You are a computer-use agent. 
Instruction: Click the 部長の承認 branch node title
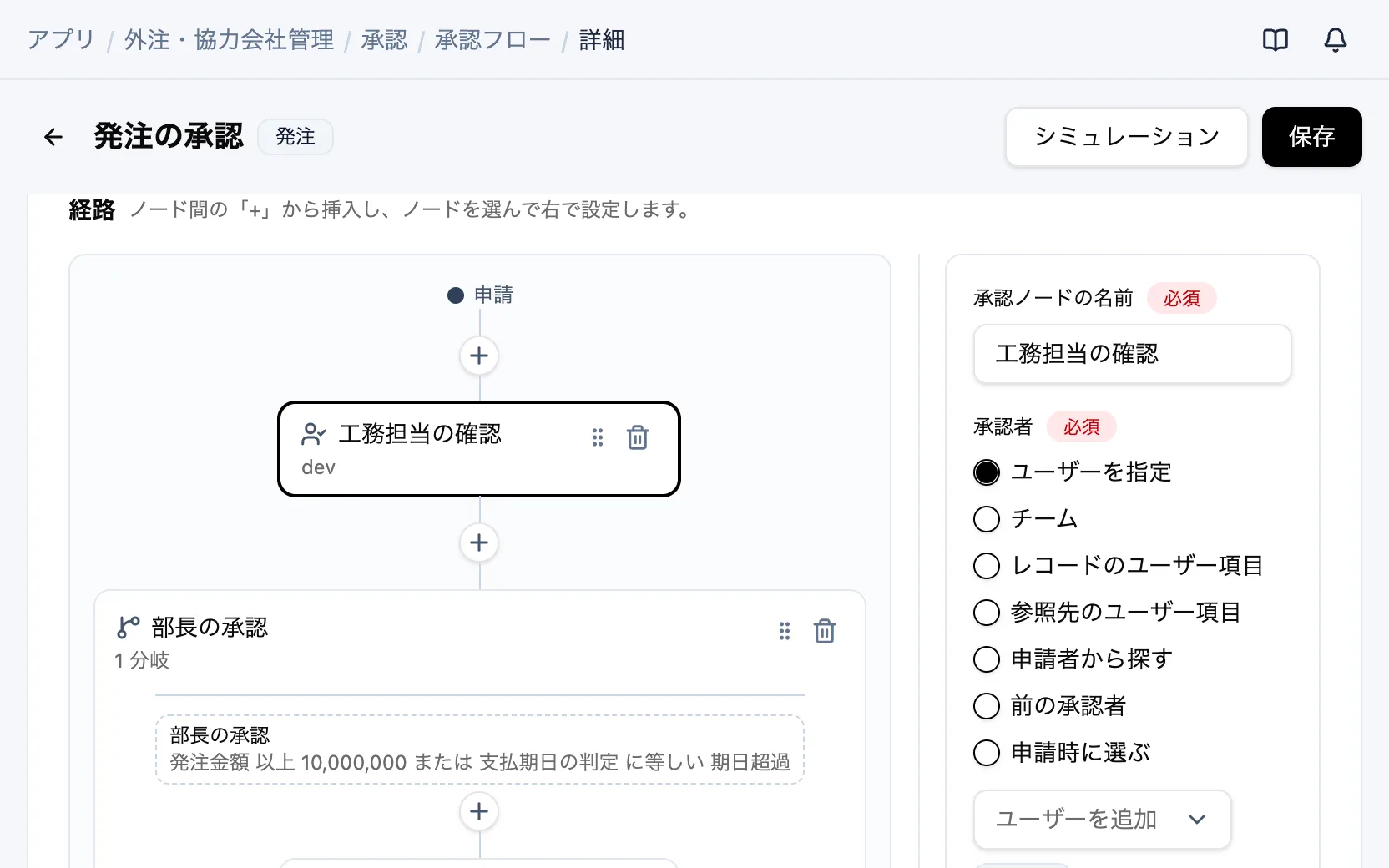coord(210,628)
